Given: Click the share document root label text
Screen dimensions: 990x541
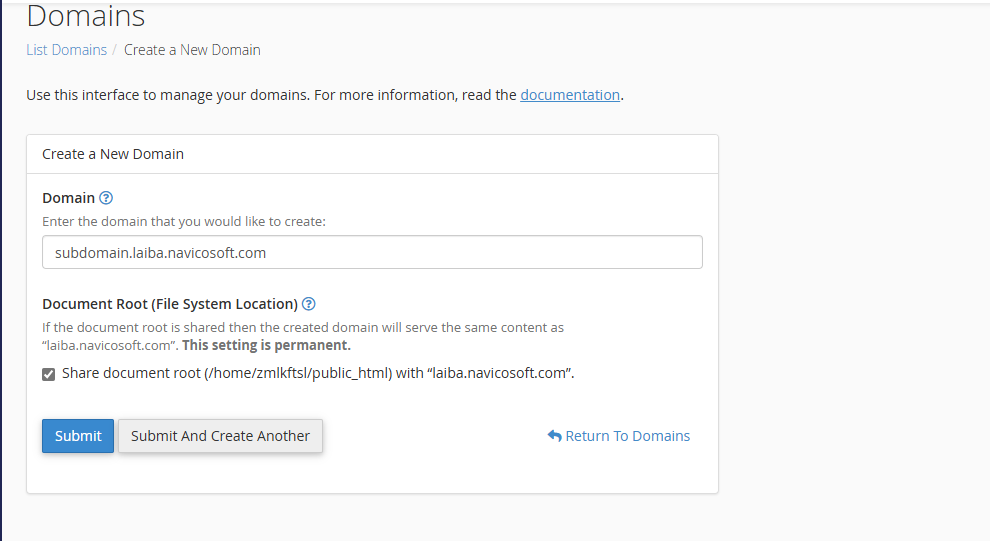Looking at the screenshot, I should tap(318, 373).
